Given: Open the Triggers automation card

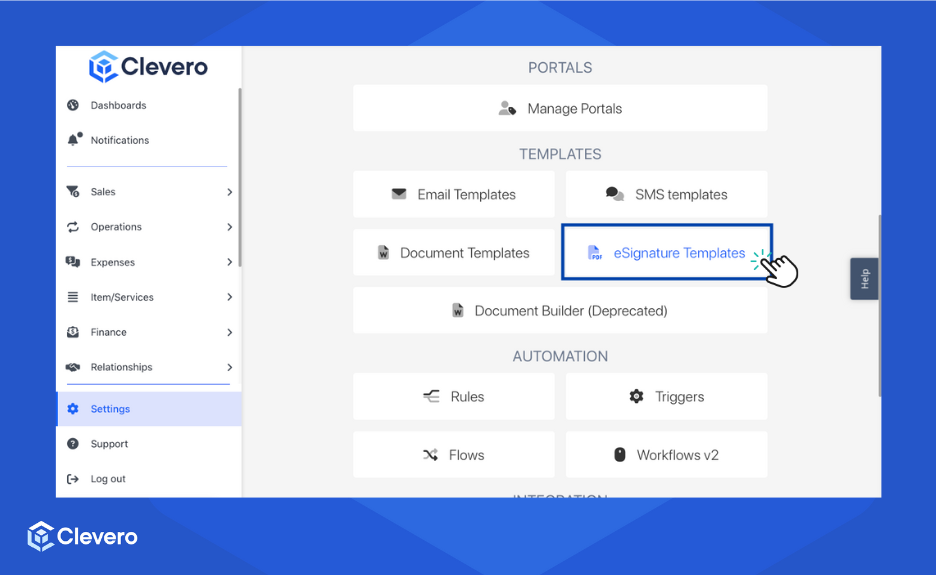Looking at the screenshot, I should [x=666, y=396].
